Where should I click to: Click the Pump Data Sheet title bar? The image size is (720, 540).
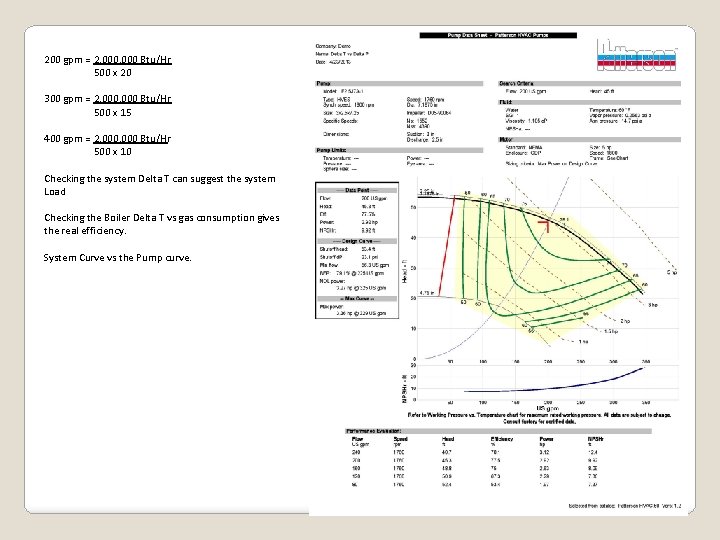[498, 35]
